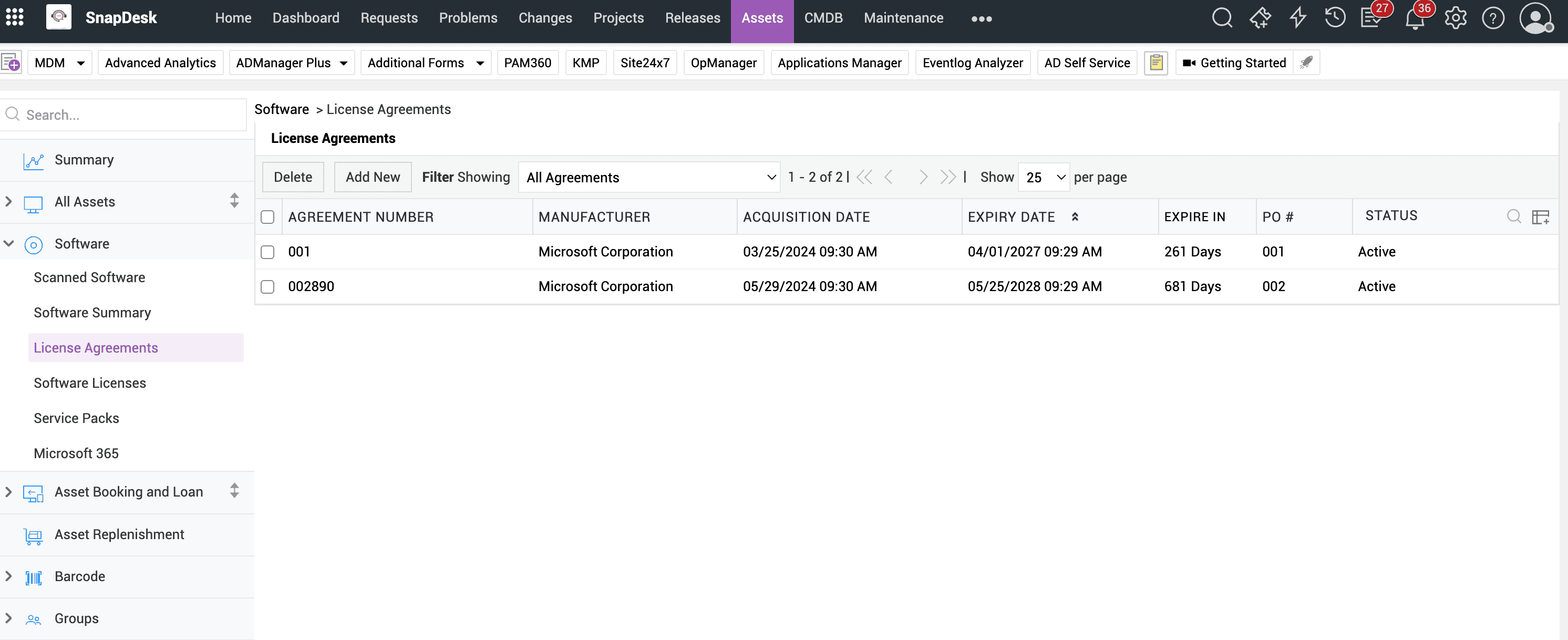1568x640 pixels.
Task: Switch to the Changes tab
Action: point(545,18)
